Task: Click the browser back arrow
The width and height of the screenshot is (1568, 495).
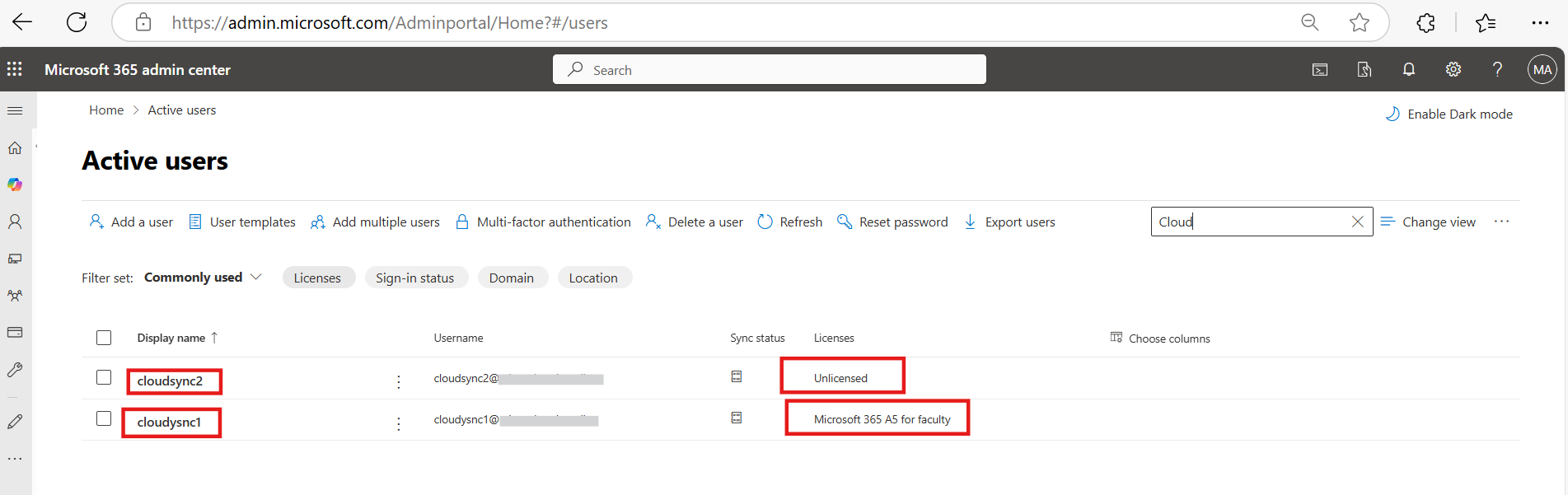Action: pos(22,22)
